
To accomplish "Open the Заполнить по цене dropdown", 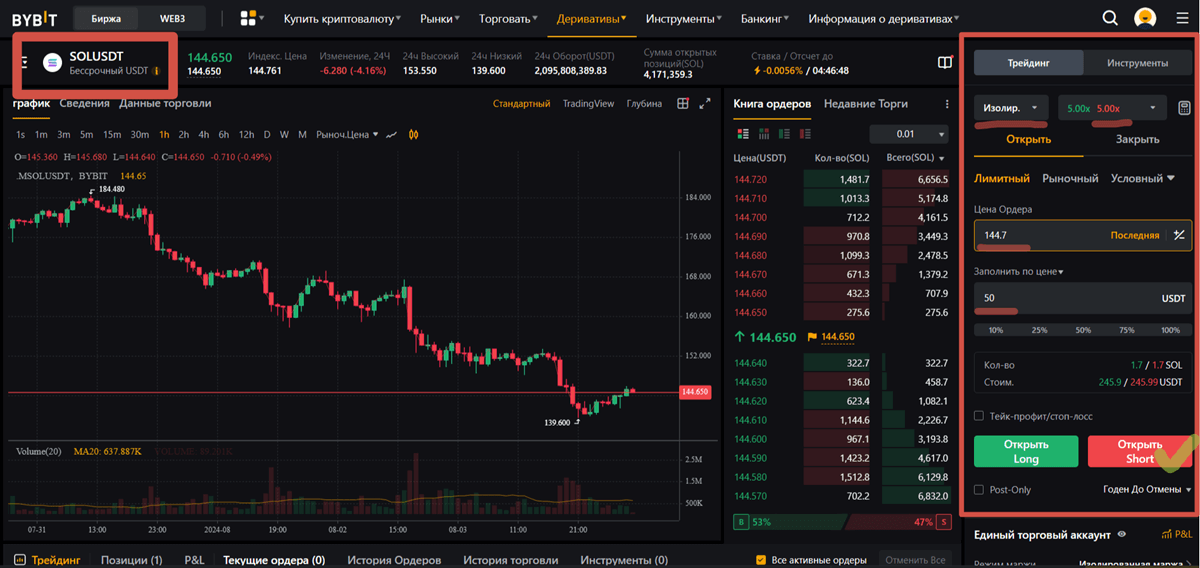I will [1018, 271].
